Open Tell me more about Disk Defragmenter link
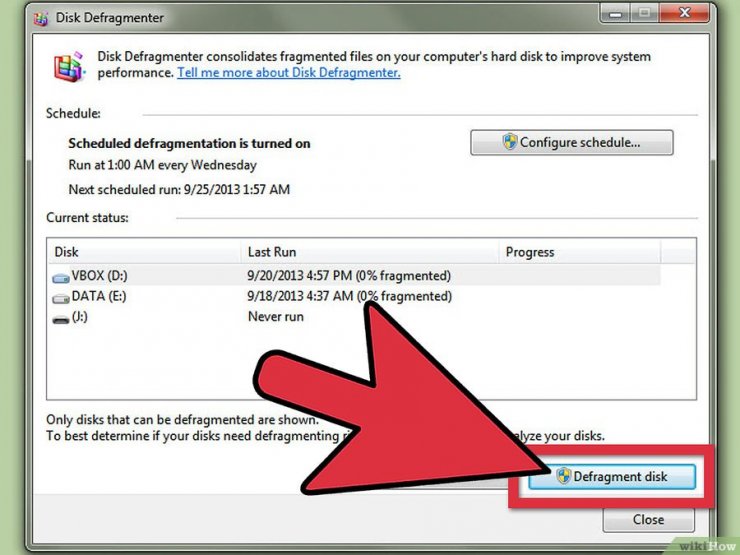This screenshot has height=555, width=740. 288,73
